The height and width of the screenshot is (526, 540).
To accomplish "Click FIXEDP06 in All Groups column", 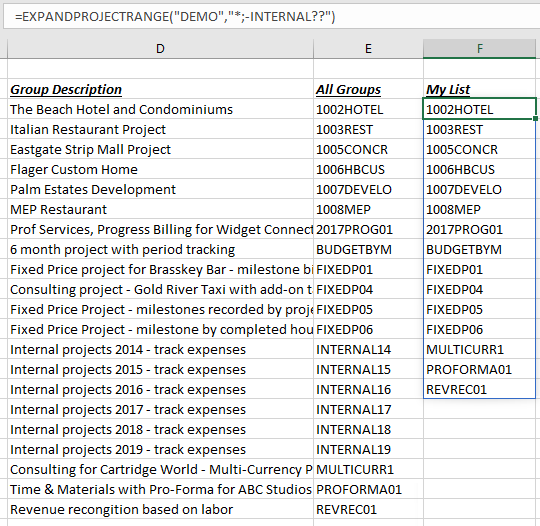I will [368, 329].
